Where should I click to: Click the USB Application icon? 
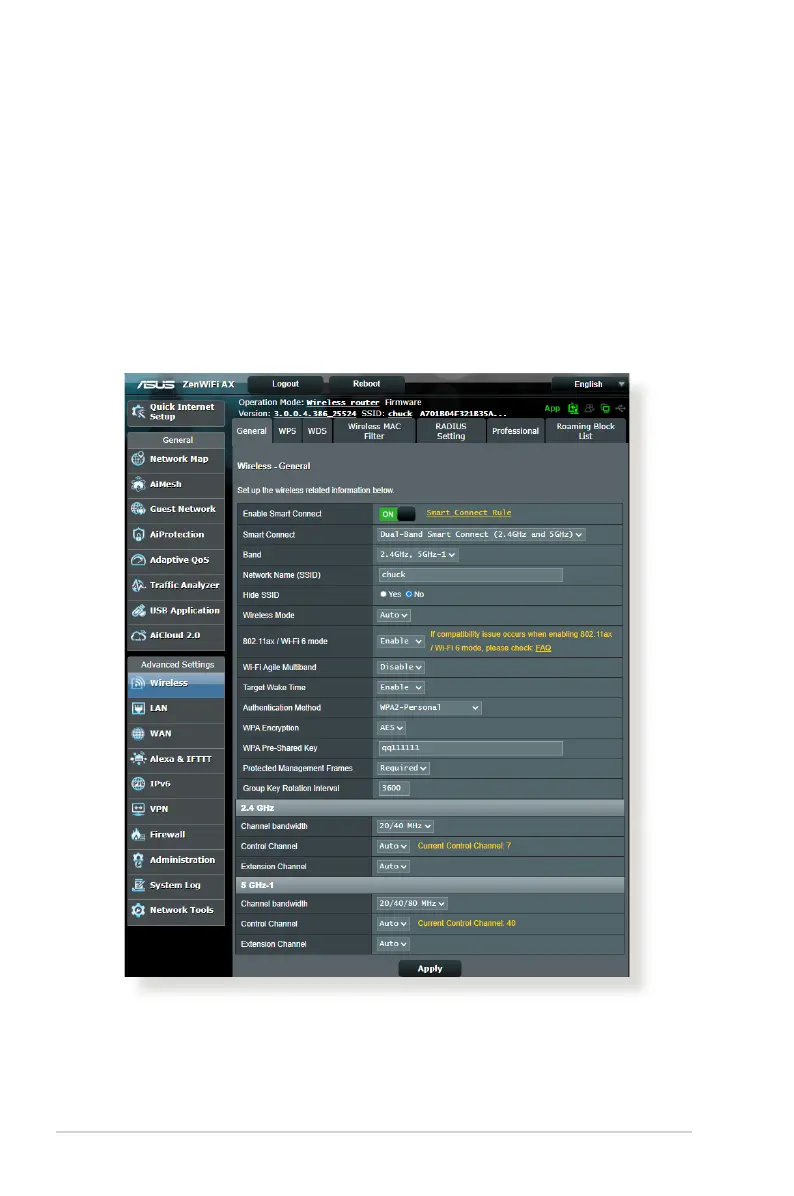(x=138, y=611)
